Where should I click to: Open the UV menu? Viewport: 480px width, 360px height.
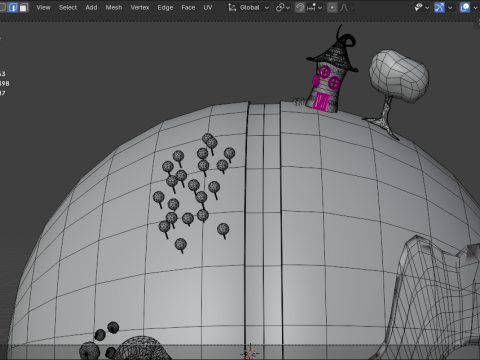click(x=208, y=7)
